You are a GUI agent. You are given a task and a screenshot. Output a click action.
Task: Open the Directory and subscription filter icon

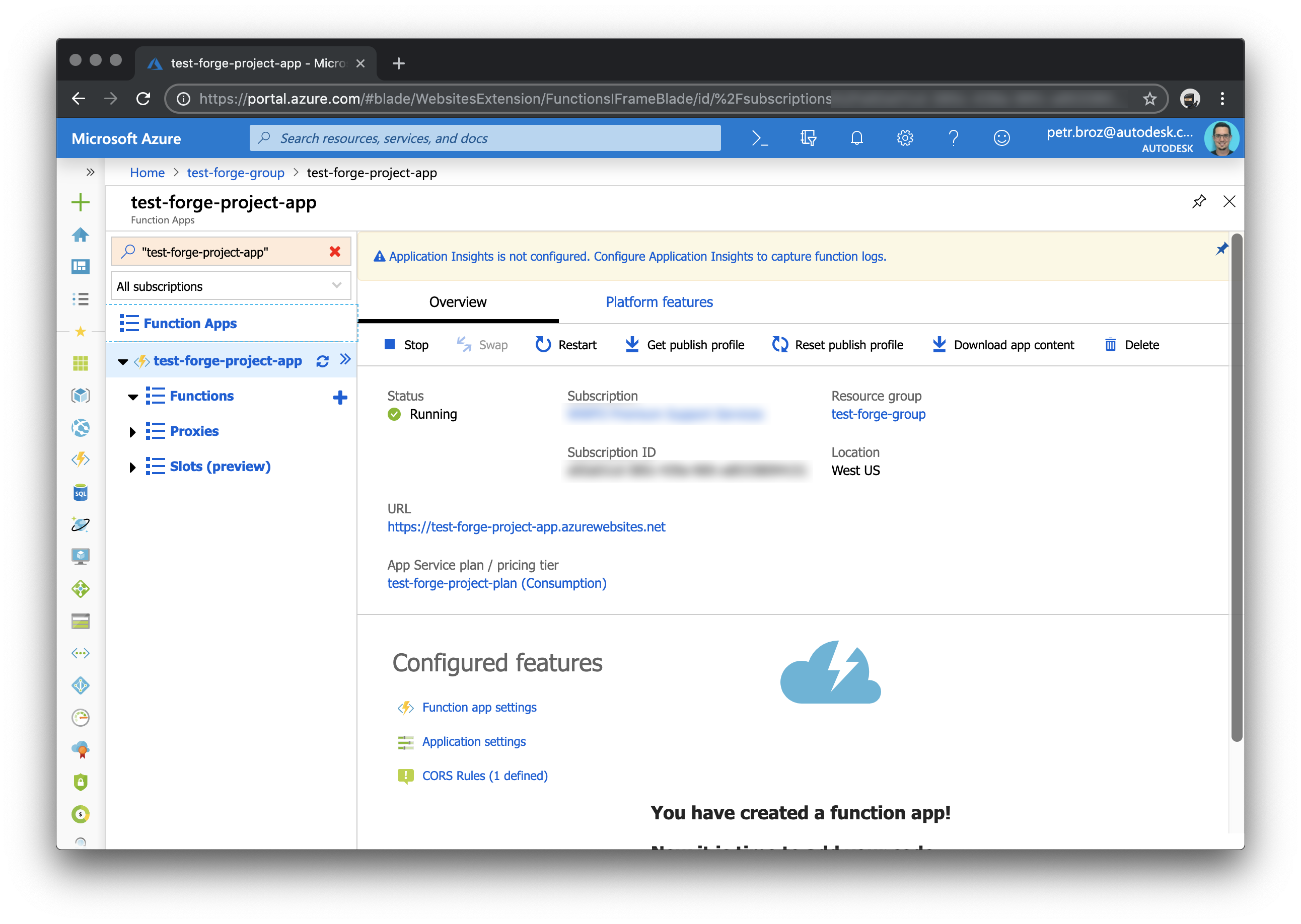[808, 138]
